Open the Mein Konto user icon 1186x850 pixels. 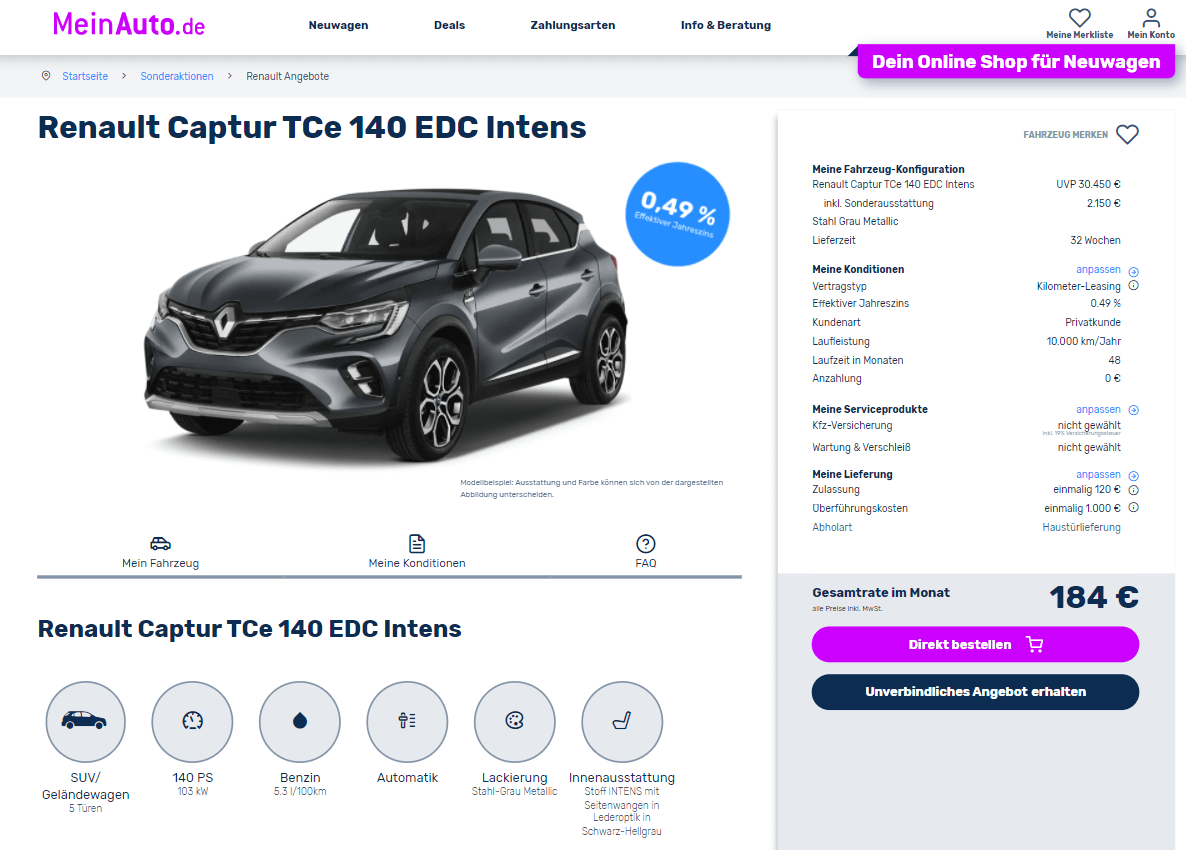(1150, 17)
